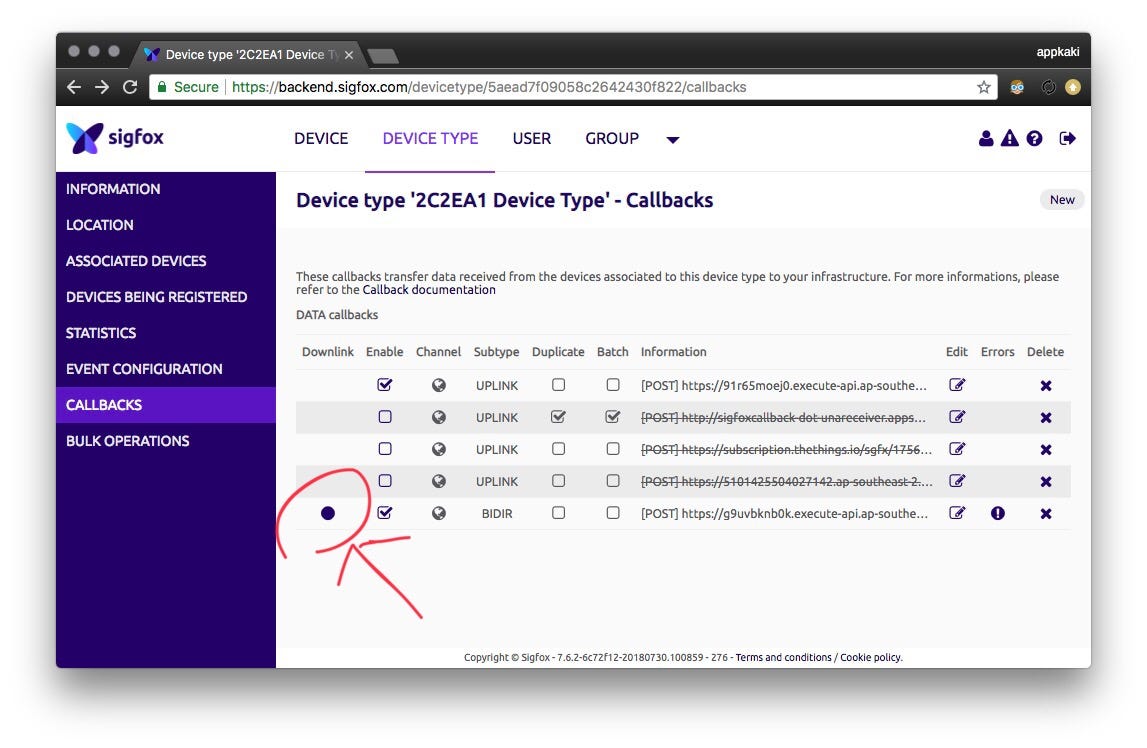Edit the 91r65moej0 callback
This screenshot has width=1147, height=748.
pos(957,385)
